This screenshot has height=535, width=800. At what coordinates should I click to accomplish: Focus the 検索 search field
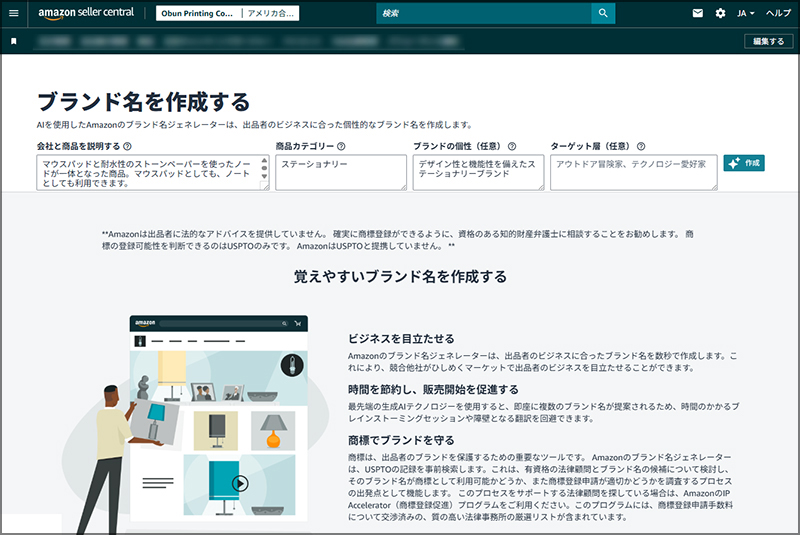(x=484, y=13)
